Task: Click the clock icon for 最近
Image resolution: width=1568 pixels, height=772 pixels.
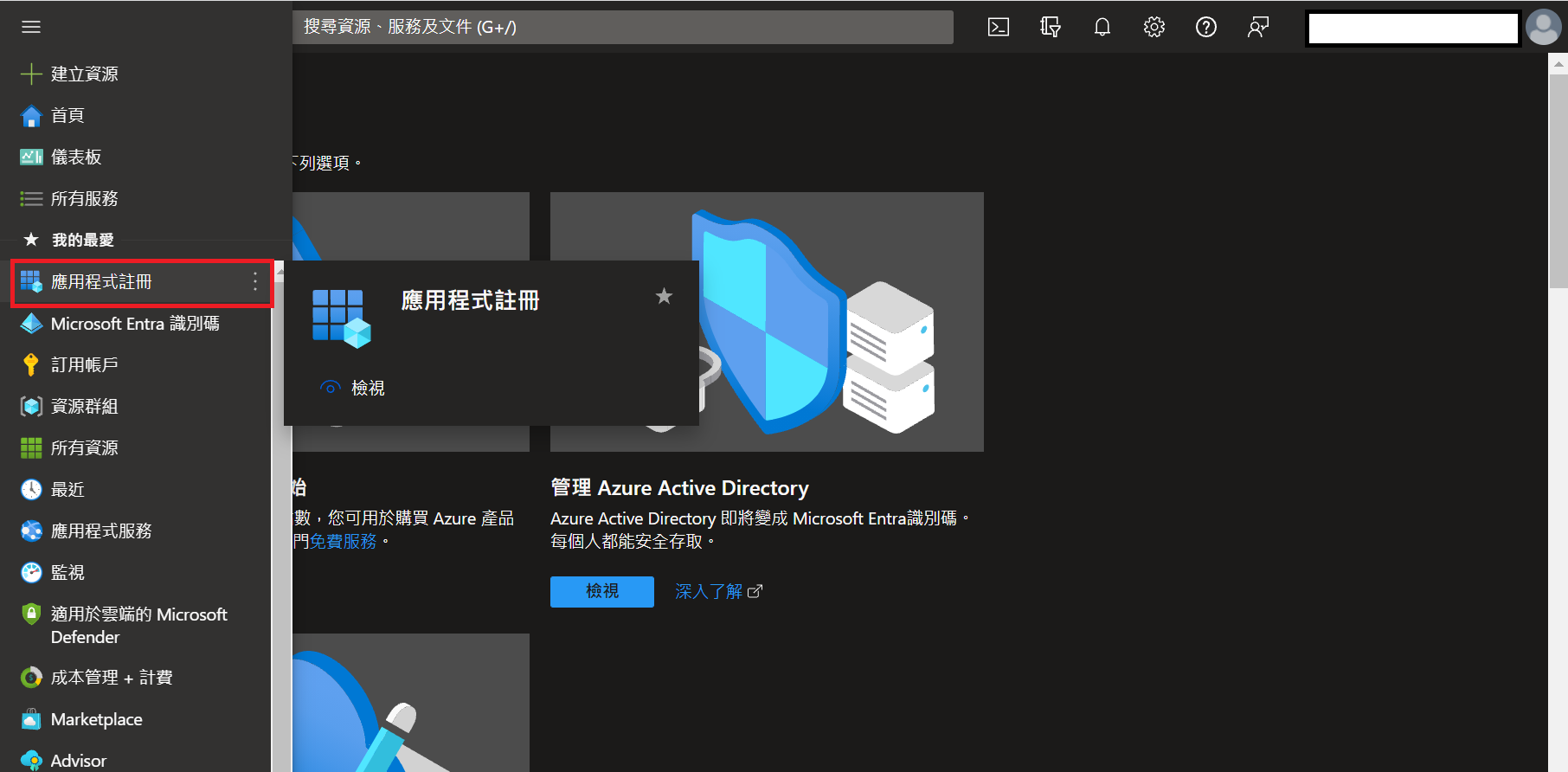Action: [x=31, y=489]
